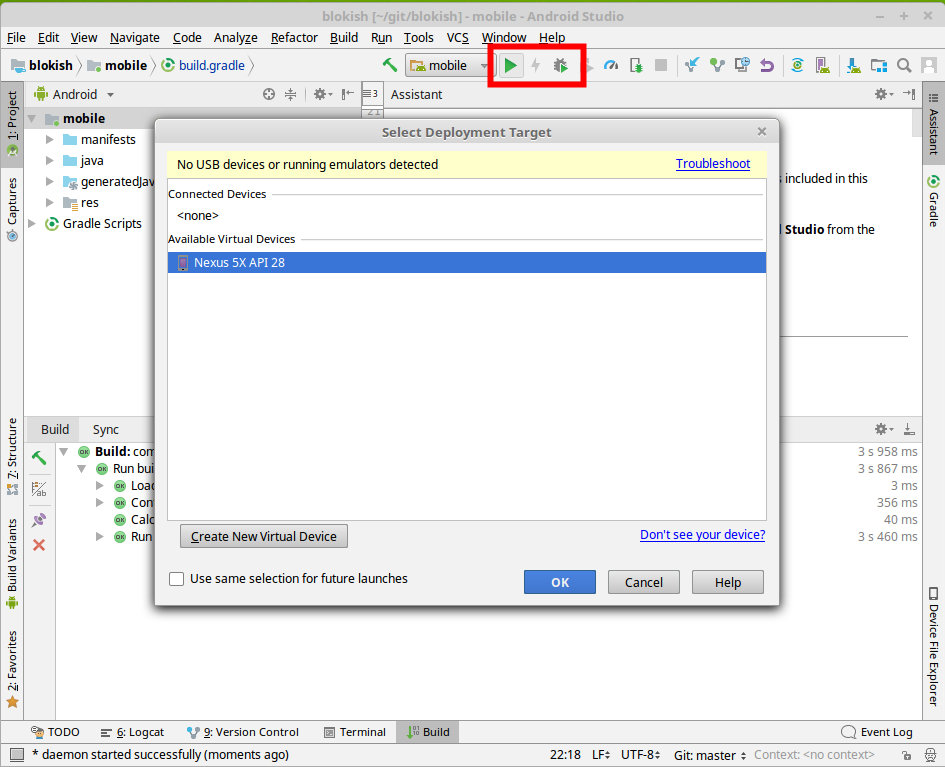Toggle tool windows button in status bar
Screen dimensions: 945x767
click(x=16, y=755)
